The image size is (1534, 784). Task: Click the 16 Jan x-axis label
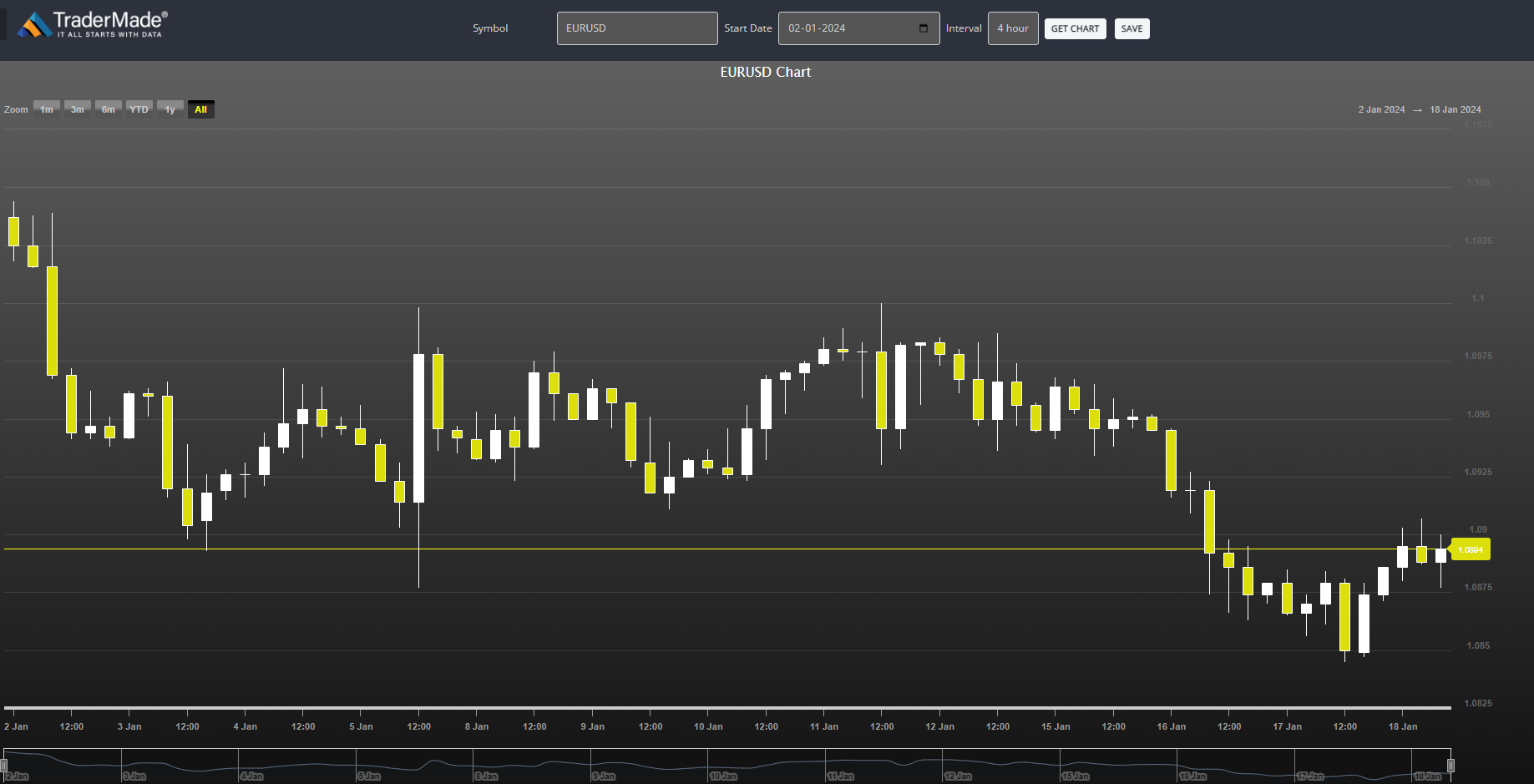pos(1172,726)
